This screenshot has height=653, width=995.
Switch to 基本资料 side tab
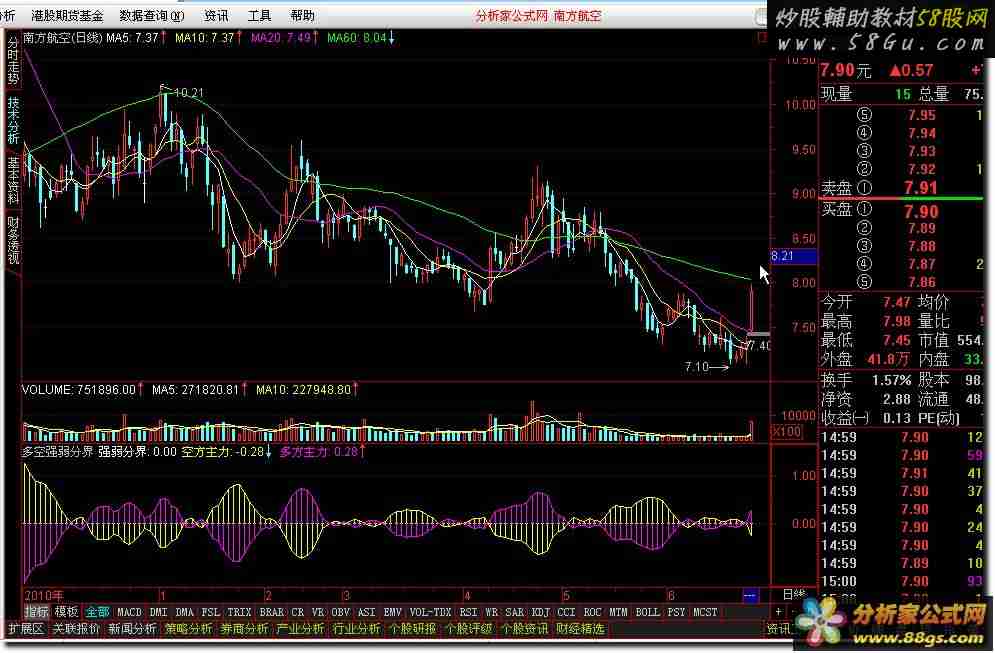(x=13, y=181)
